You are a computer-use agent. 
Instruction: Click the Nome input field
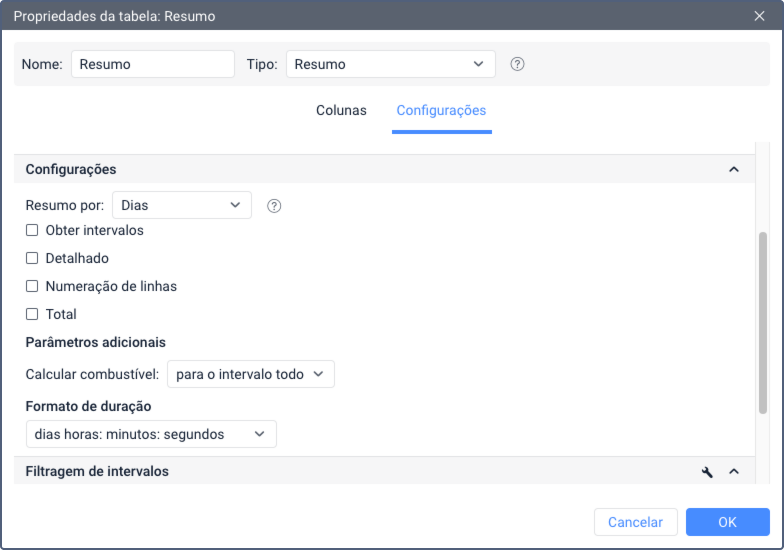pos(152,64)
